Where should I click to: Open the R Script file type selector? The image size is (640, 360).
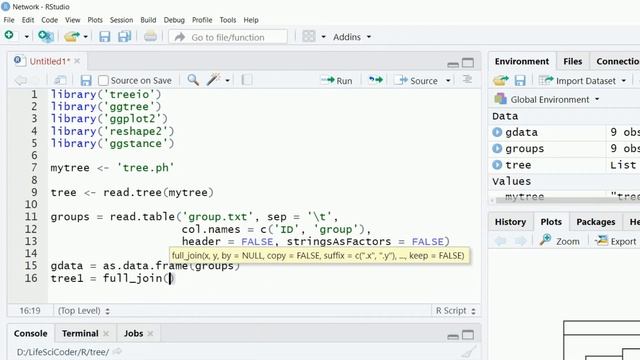(x=456, y=311)
